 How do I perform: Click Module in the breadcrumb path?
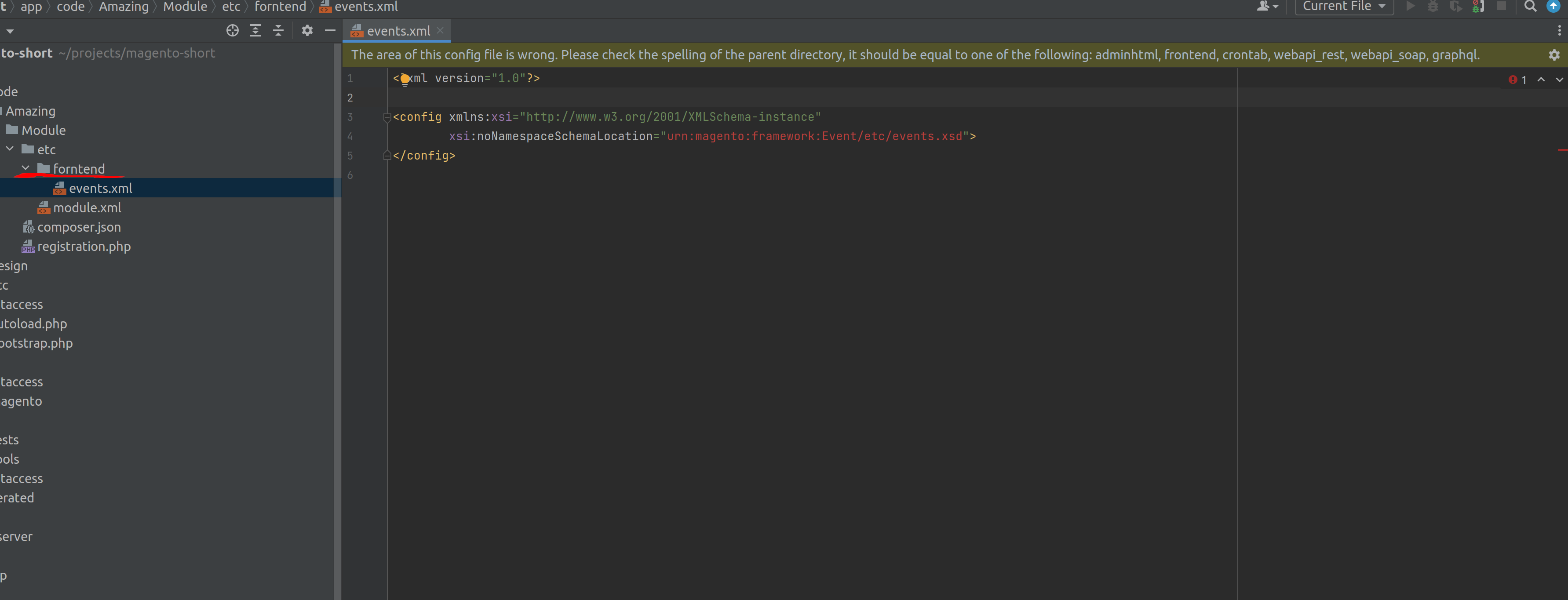click(x=185, y=7)
